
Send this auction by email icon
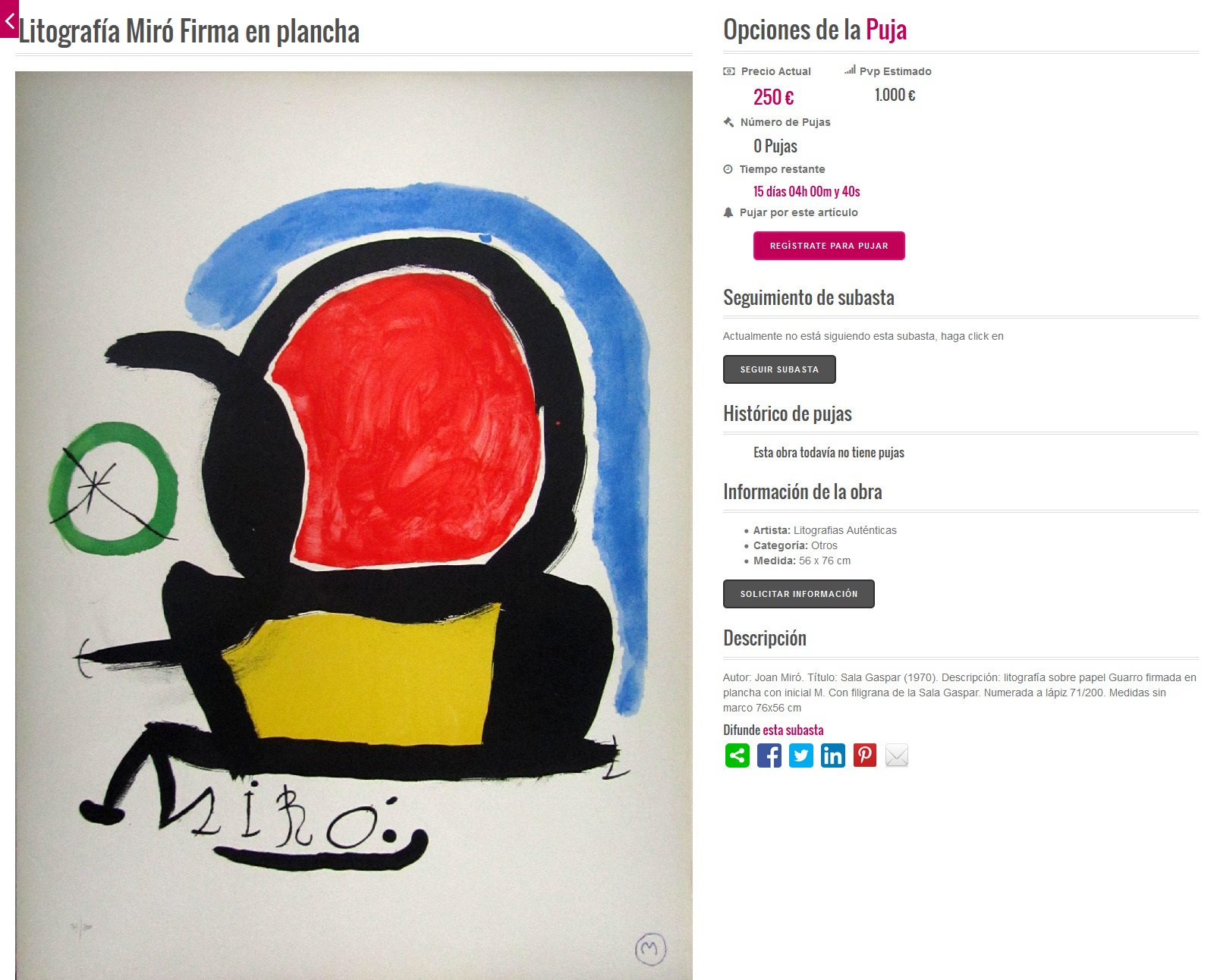pyautogui.click(x=897, y=755)
